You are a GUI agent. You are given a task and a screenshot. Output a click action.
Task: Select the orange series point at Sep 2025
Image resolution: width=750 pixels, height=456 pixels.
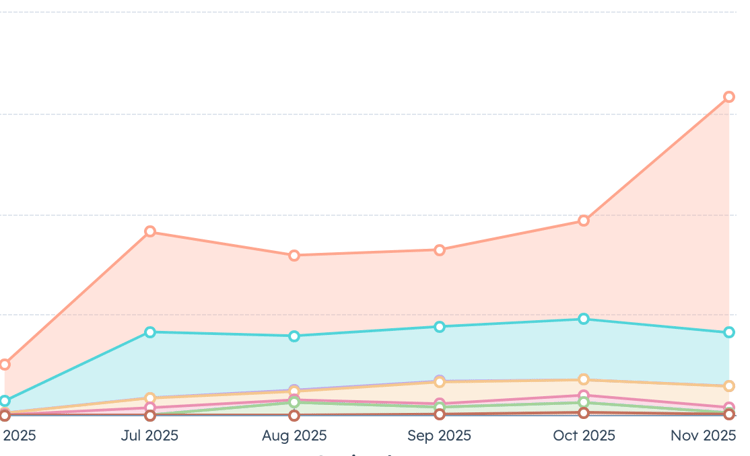pyautogui.click(x=439, y=250)
